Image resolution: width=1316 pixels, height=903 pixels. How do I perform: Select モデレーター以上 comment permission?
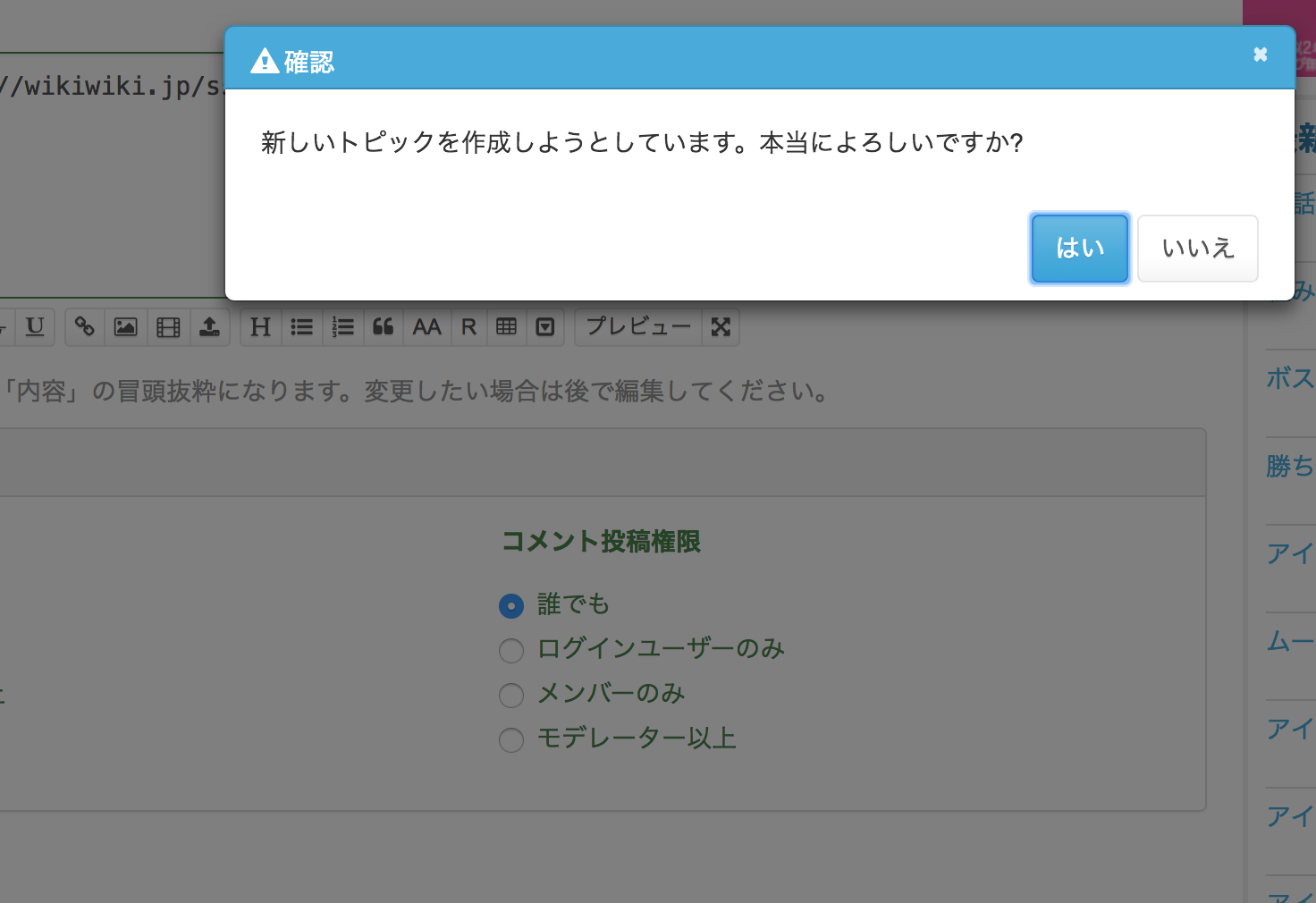tap(511, 740)
